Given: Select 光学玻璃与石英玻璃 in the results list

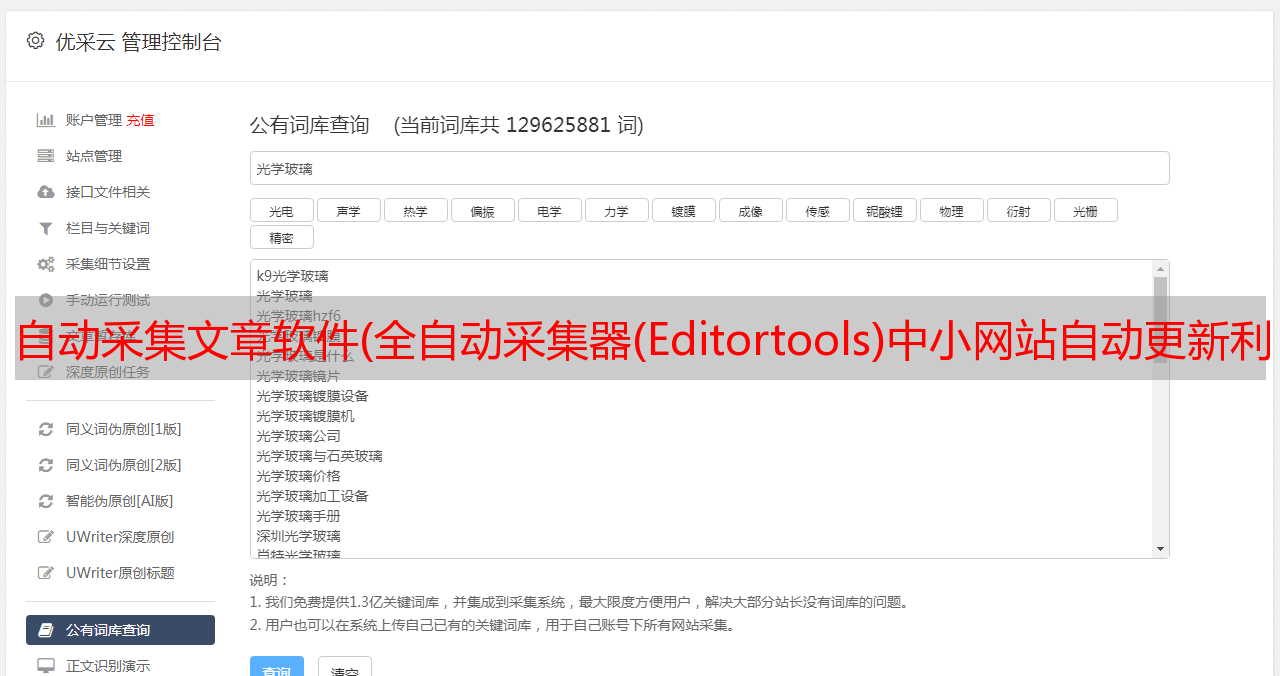Looking at the screenshot, I should tap(319, 456).
